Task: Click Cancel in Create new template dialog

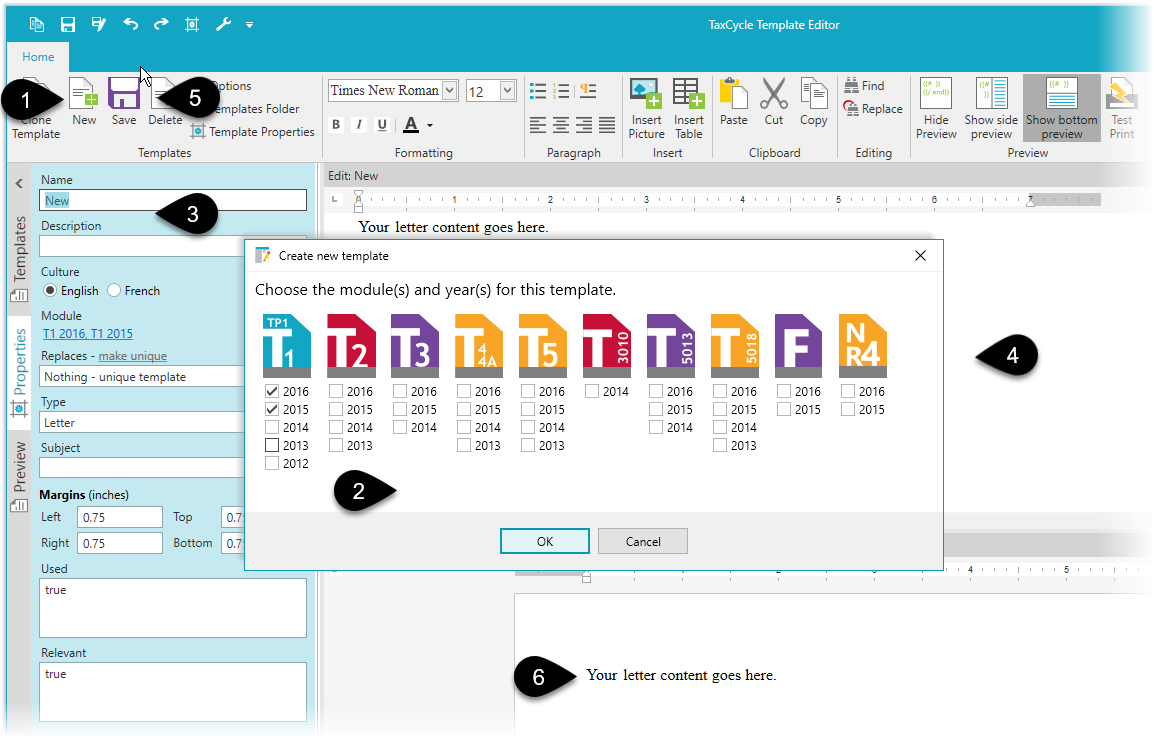Action: pyautogui.click(x=643, y=541)
